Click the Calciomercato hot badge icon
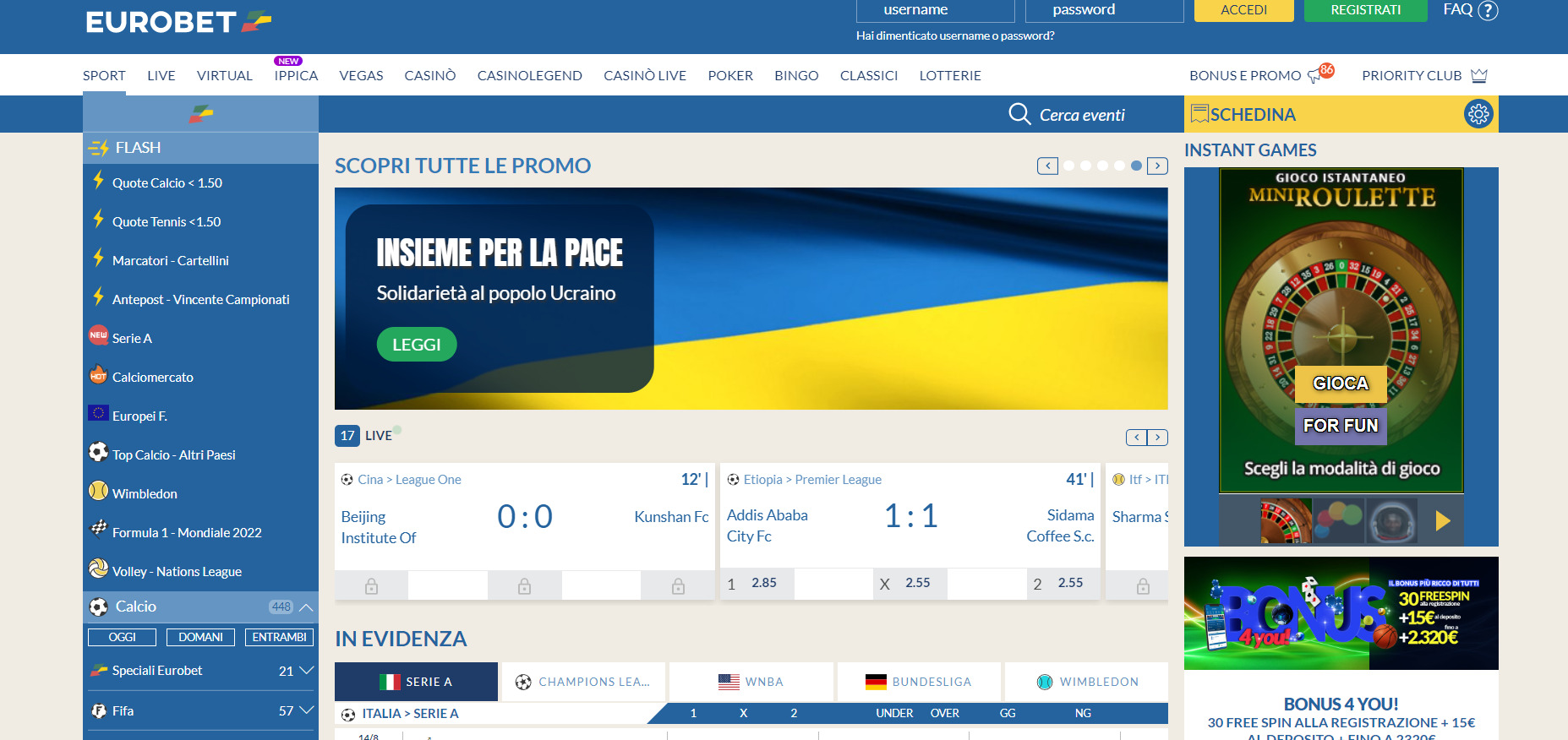 (x=98, y=375)
